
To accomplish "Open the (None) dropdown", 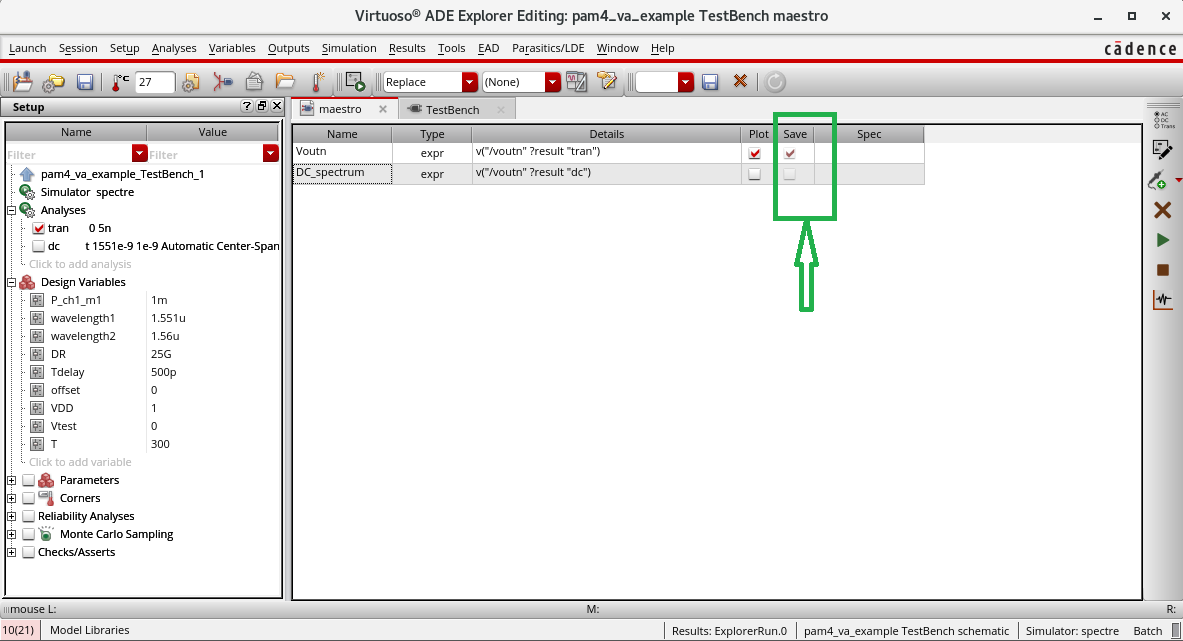I will [552, 81].
